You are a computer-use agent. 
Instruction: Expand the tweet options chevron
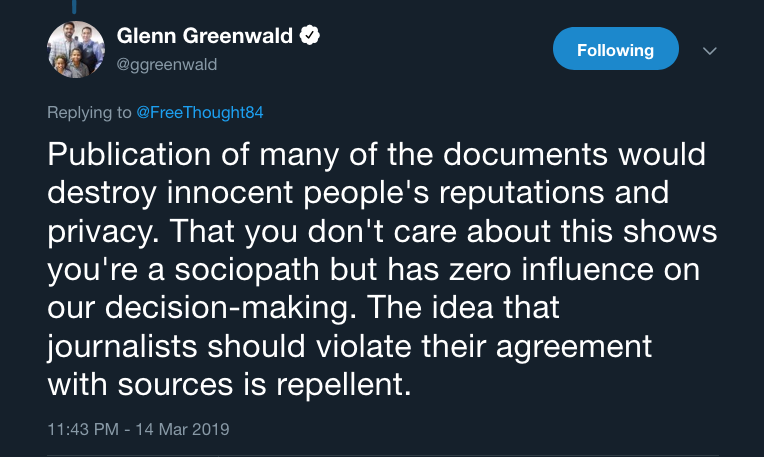point(710,50)
